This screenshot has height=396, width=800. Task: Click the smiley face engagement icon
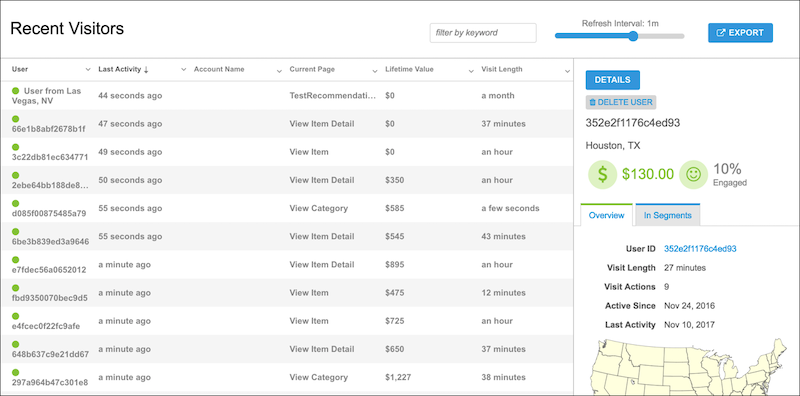693,175
